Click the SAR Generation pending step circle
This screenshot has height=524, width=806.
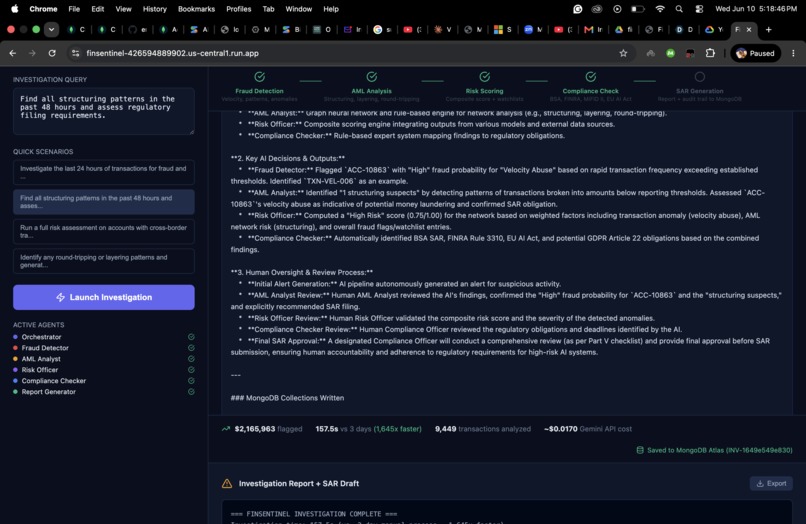click(x=700, y=77)
